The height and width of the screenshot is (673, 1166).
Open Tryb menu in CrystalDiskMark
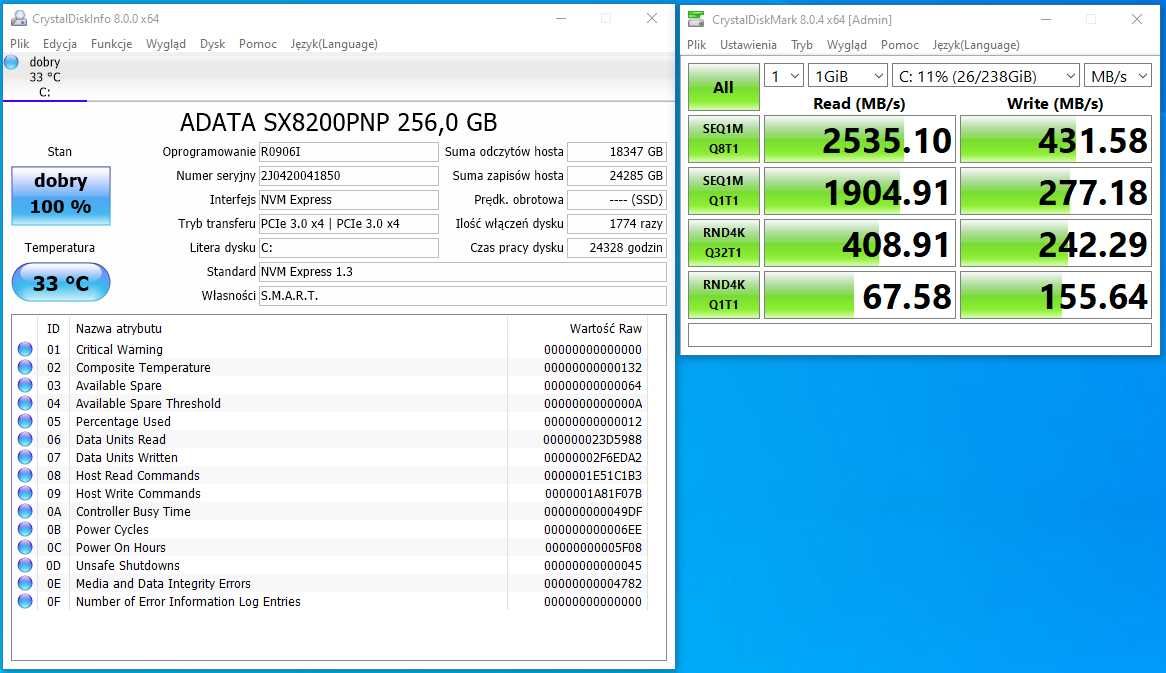pos(802,45)
